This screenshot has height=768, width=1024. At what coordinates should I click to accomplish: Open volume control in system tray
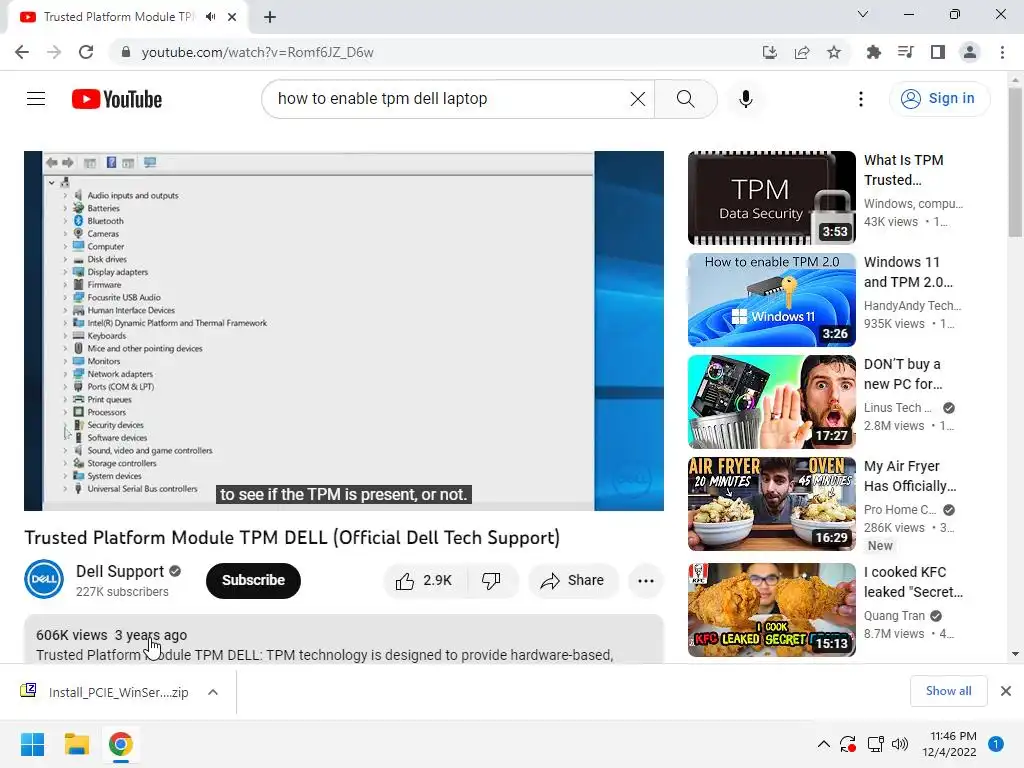click(900, 744)
